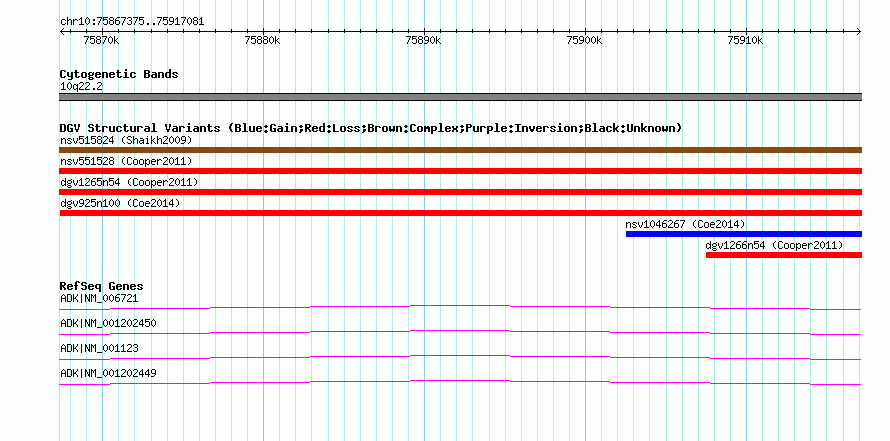Open the nsv1046267 (Coe2014) label
The height and width of the screenshot is (441, 890).
pos(685,224)
